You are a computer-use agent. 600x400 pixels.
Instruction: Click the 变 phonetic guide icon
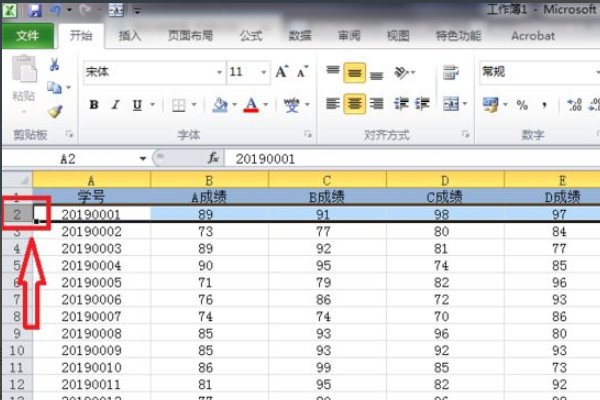(292, 105)
